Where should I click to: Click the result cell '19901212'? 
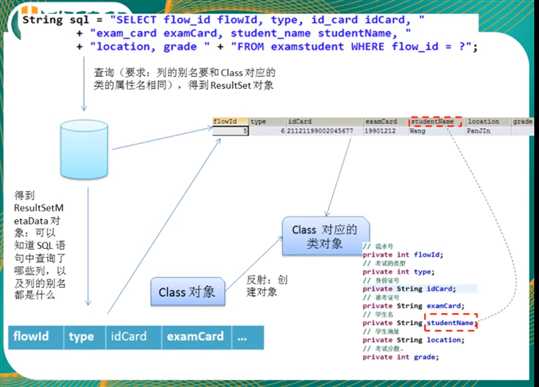coord(386,131)
